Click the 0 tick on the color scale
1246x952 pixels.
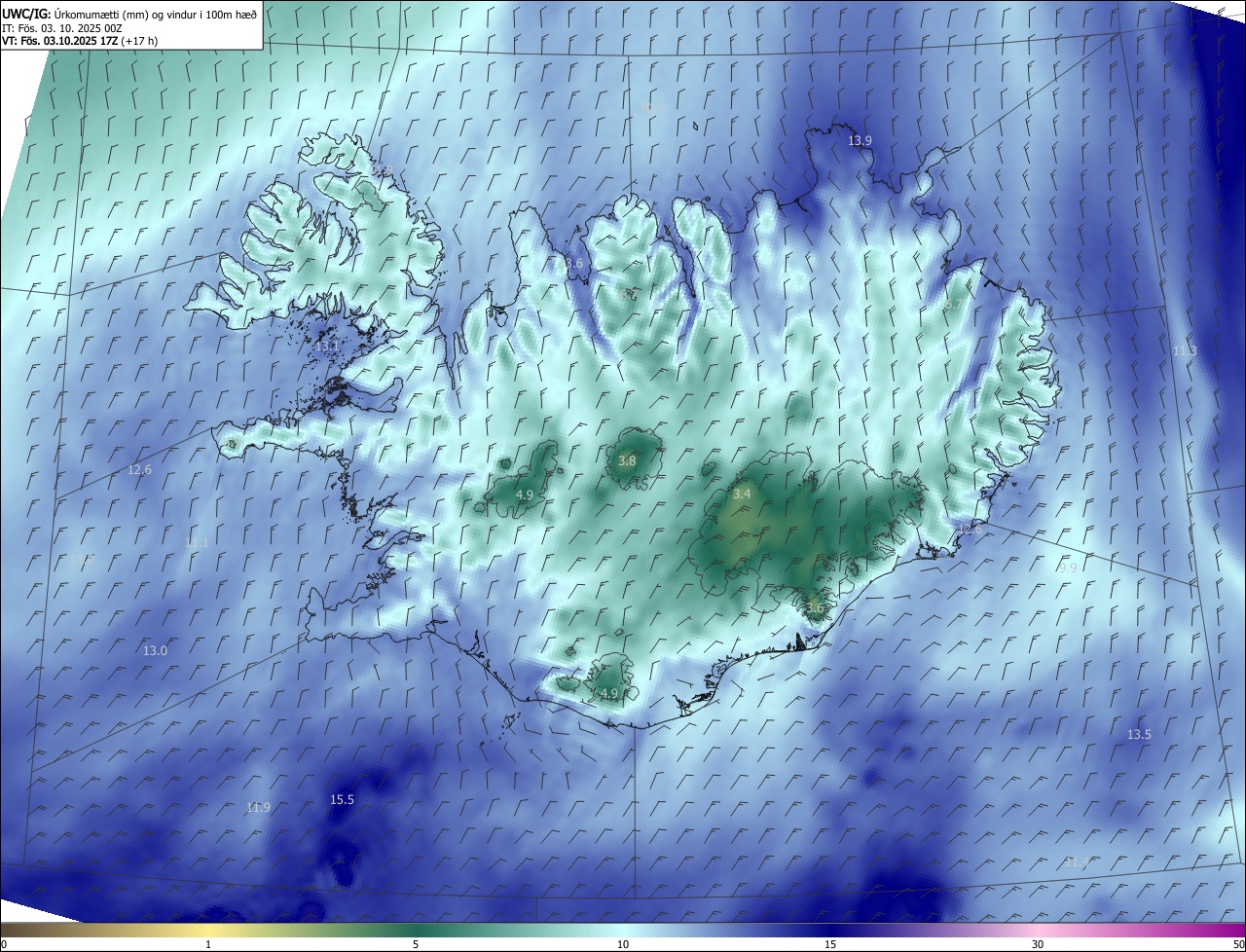(x=4, y=944)
